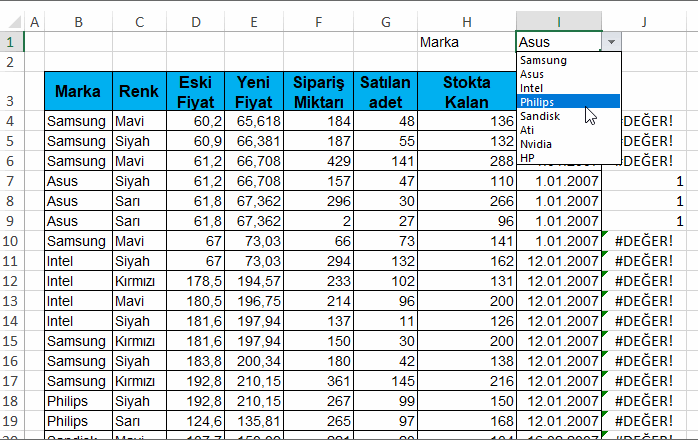Click Siyah cell in row 5
This screenshot has height=440, width=698.
tap(139, 141)
